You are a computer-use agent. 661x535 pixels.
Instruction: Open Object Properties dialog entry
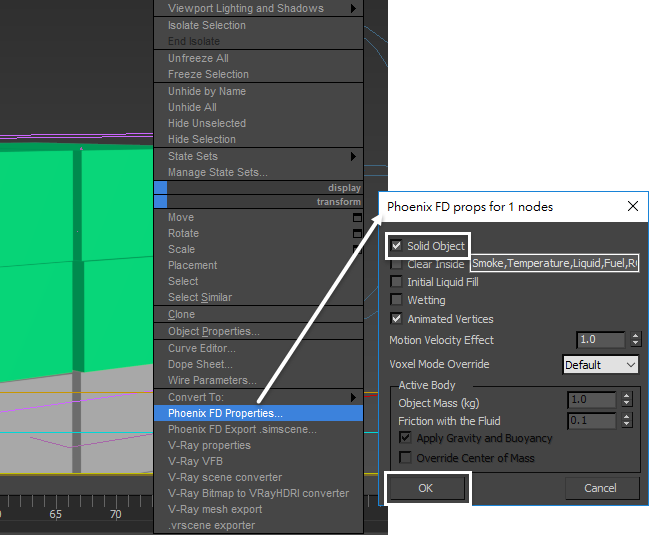[258, 331]
